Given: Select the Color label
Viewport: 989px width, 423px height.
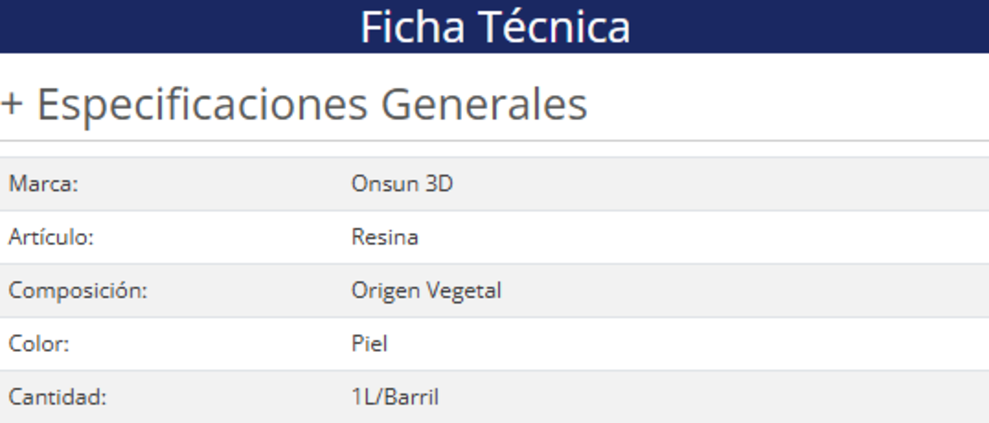Looking at the screenshot, I should (x=38, y=344).
